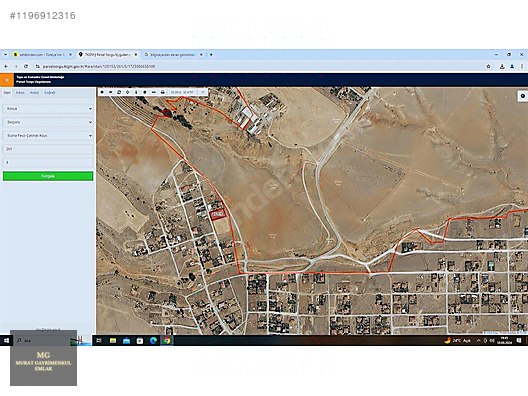This screenshot has height=396, width=528.
Task: Launch Microsoft Edge from taskbar
Action: tap(153, 340)
